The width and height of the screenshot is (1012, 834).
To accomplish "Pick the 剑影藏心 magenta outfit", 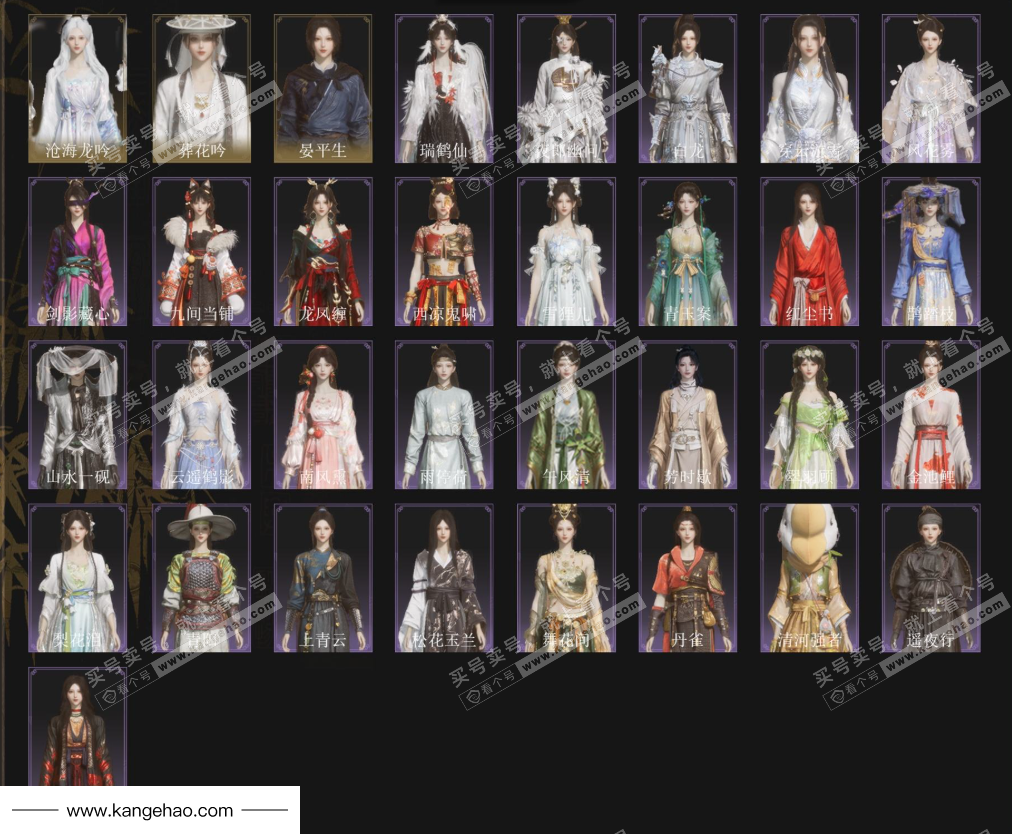I will [78, 252].
